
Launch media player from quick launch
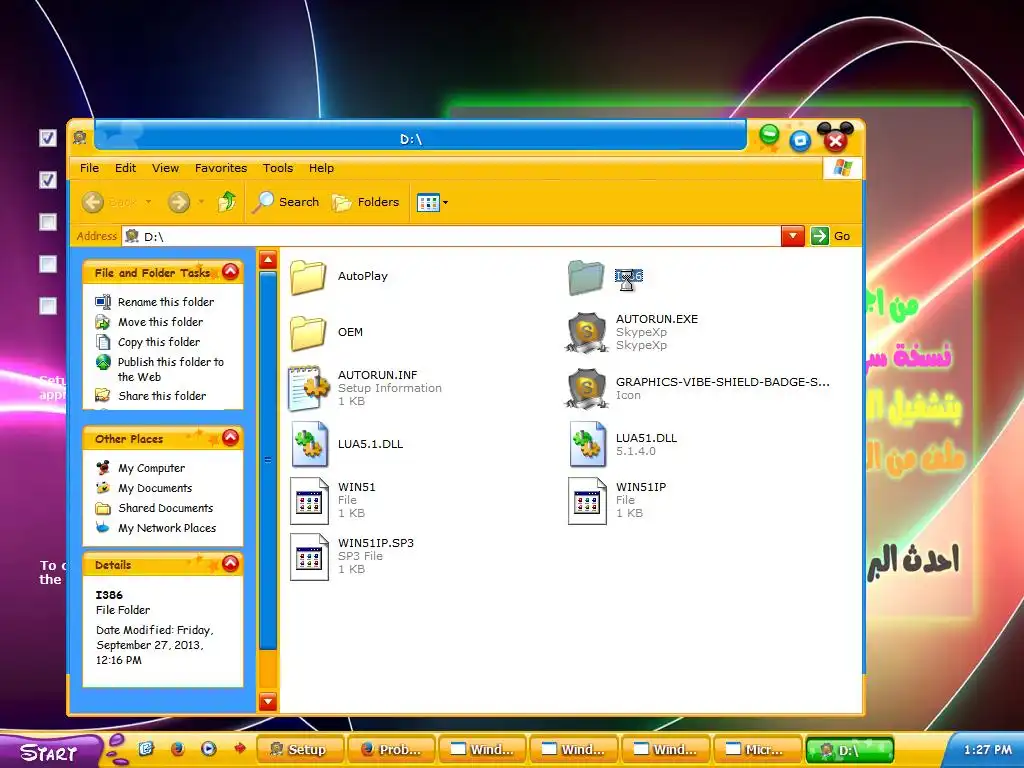click(208, 748)
